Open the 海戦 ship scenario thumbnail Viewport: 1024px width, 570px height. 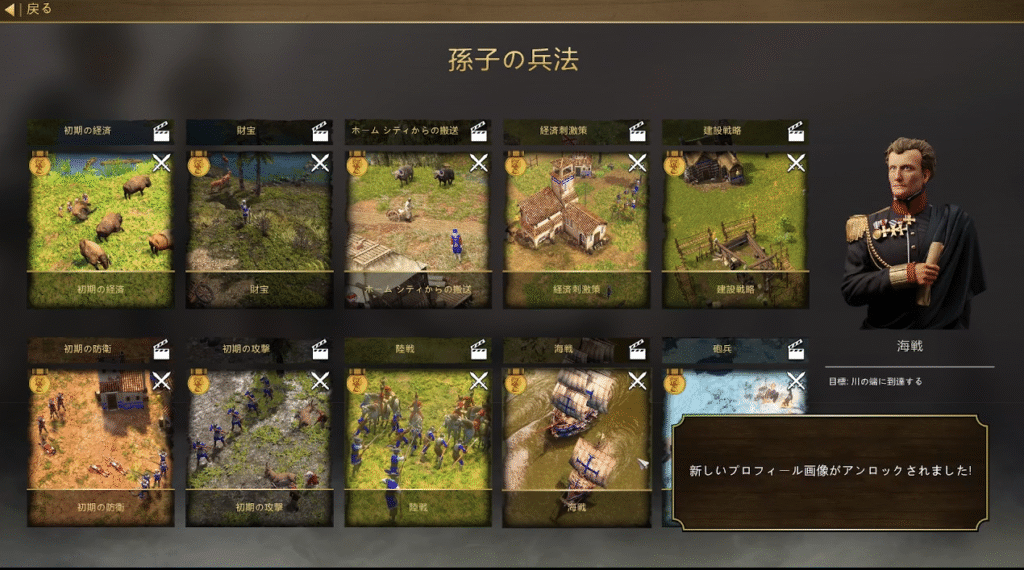click(x=577, y=430)
